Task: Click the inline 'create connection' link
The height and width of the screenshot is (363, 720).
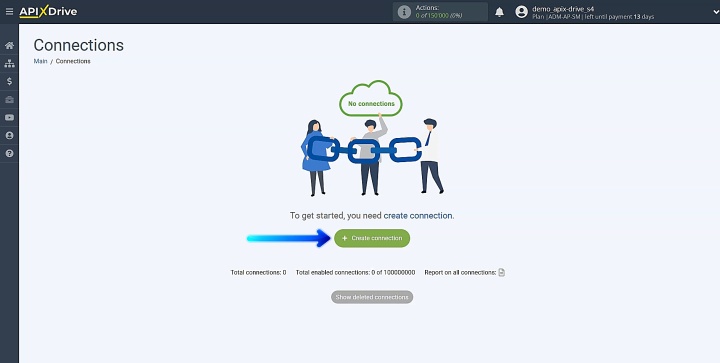Action: [x=418, y=216]
